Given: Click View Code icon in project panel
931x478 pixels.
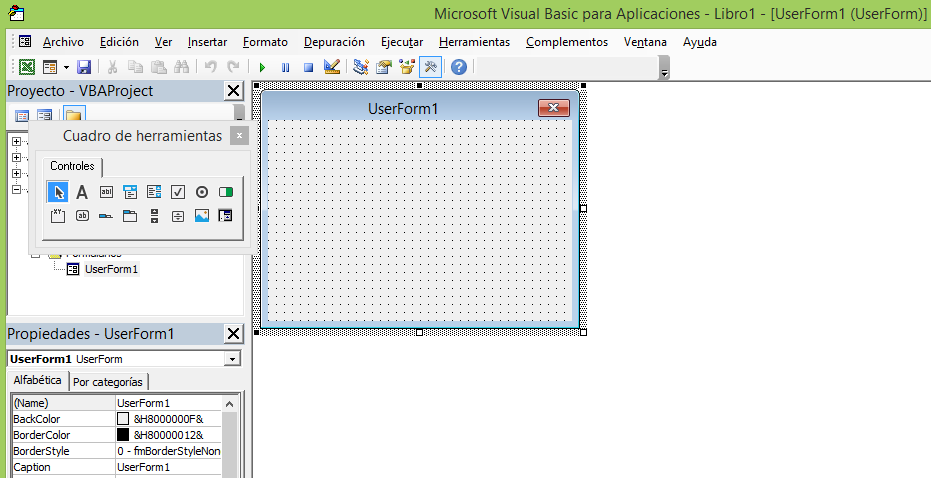Looking at the screenshot, I should (x=23, y=115).
